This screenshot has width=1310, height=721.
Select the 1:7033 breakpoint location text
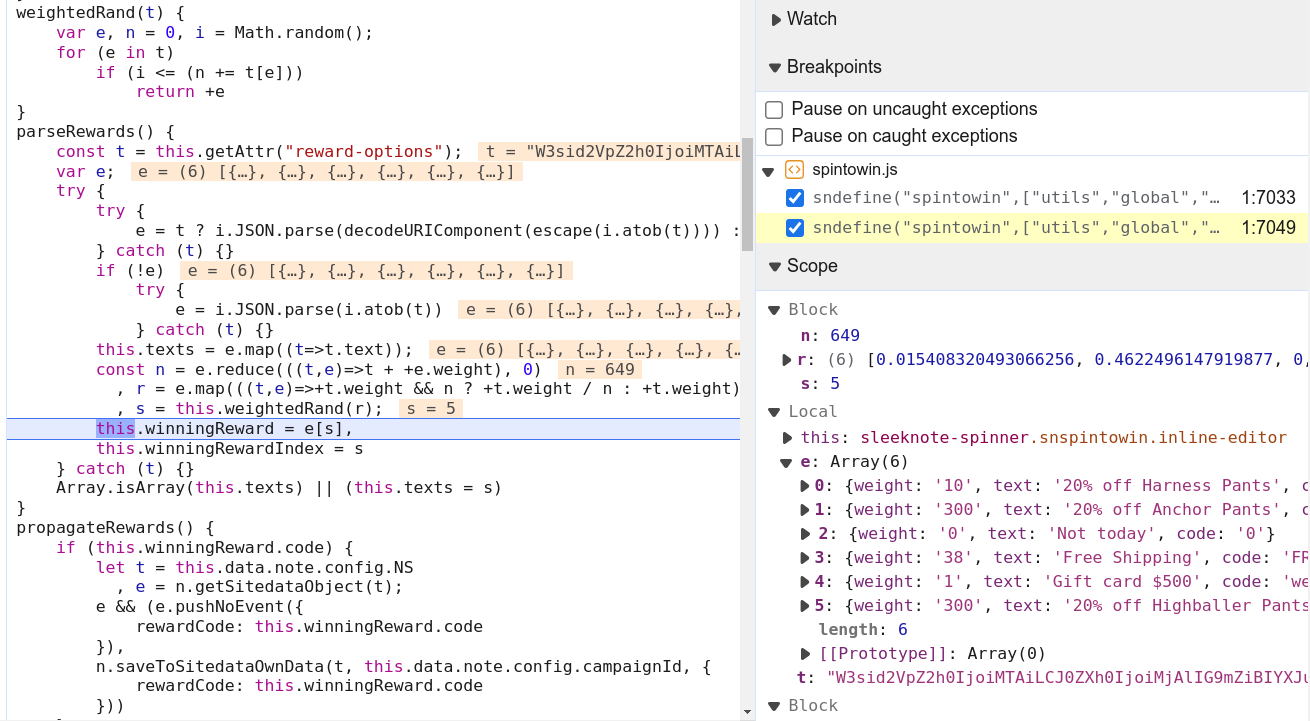point(1268,198)
